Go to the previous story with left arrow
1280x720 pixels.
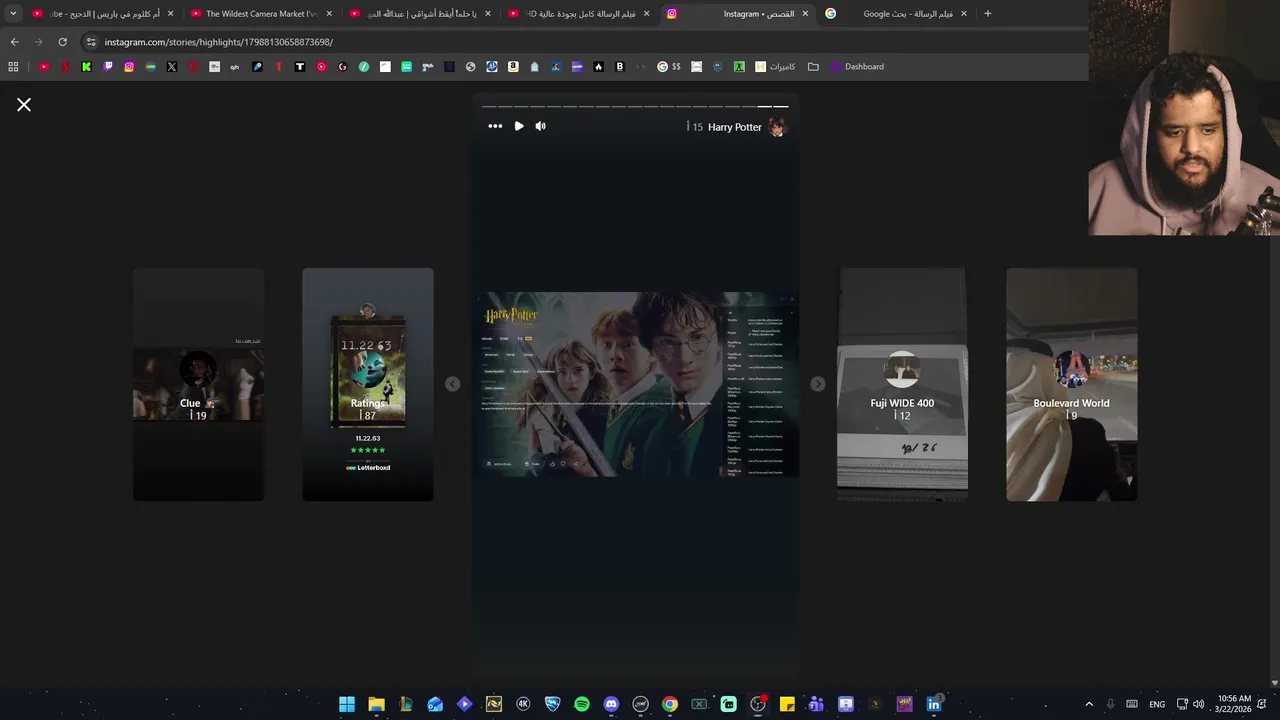[x=452, y=384]
